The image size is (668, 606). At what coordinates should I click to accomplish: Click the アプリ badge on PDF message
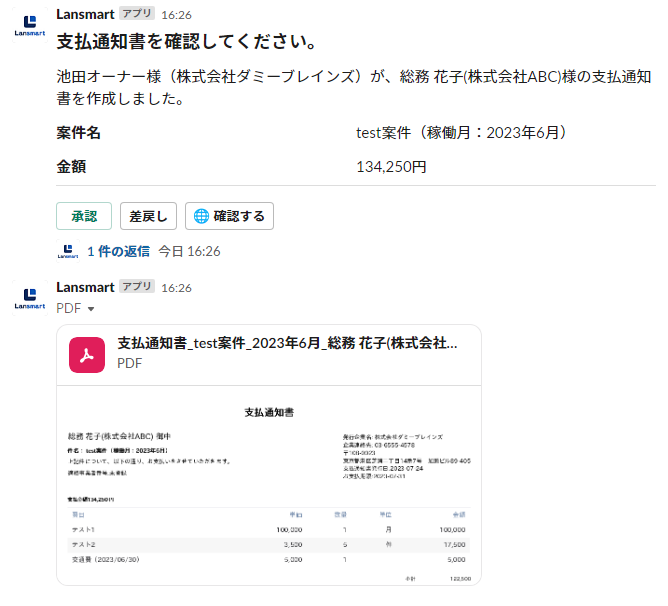click(x=137, y=286)
